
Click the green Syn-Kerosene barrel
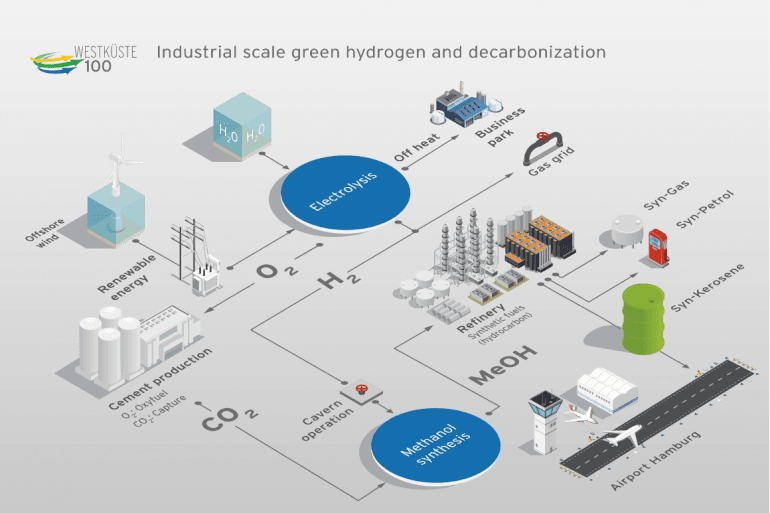pos(641,318)
